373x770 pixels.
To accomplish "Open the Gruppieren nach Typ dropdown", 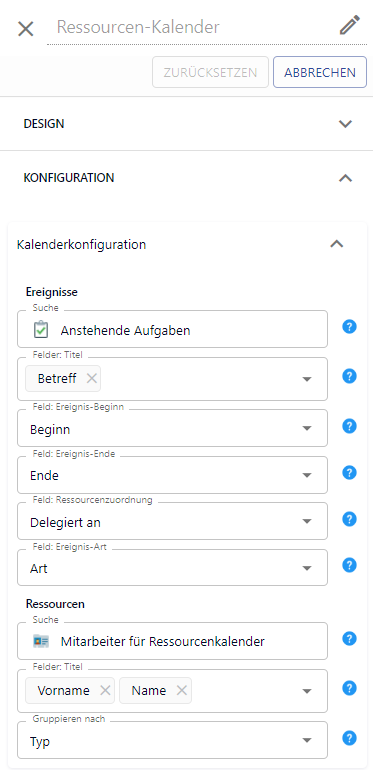I will (x=172, y=740).
